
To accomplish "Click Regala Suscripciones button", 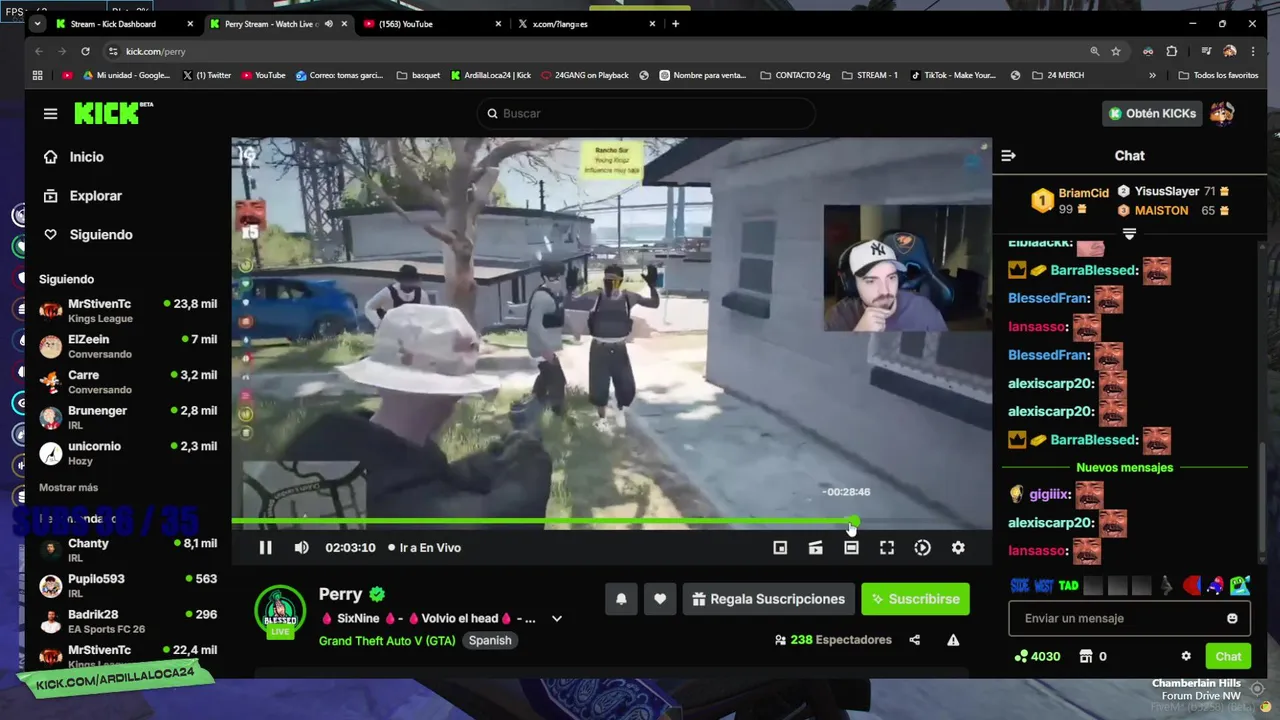I will (x=768, y=599).
